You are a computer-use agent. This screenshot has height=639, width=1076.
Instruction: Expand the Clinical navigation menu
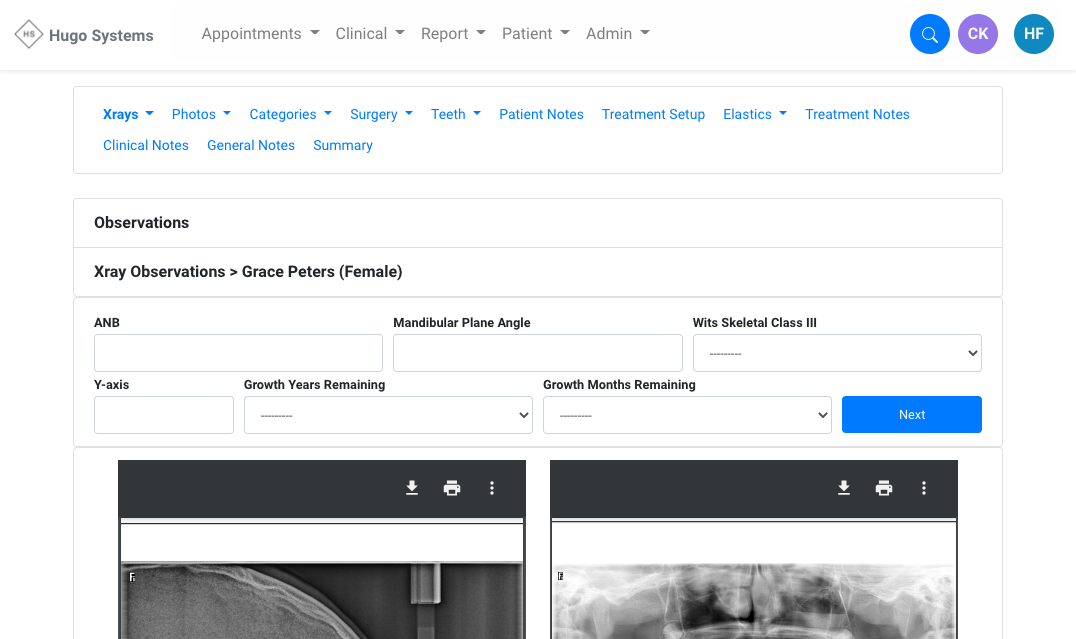pyautogui.click(x=370, y=34)
